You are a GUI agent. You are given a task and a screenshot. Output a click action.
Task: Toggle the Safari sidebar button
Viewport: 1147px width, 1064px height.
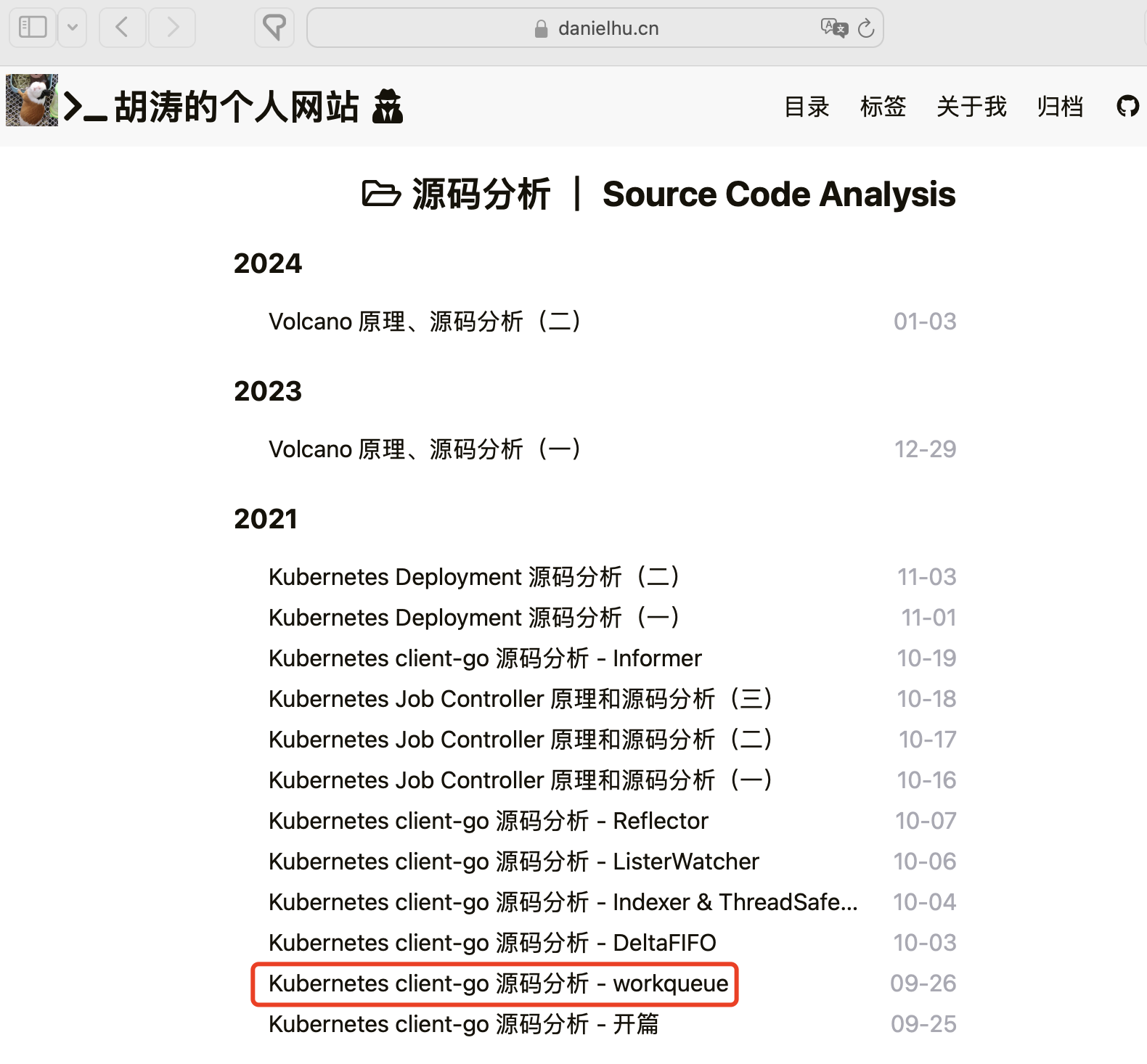[x=33, y=28]
